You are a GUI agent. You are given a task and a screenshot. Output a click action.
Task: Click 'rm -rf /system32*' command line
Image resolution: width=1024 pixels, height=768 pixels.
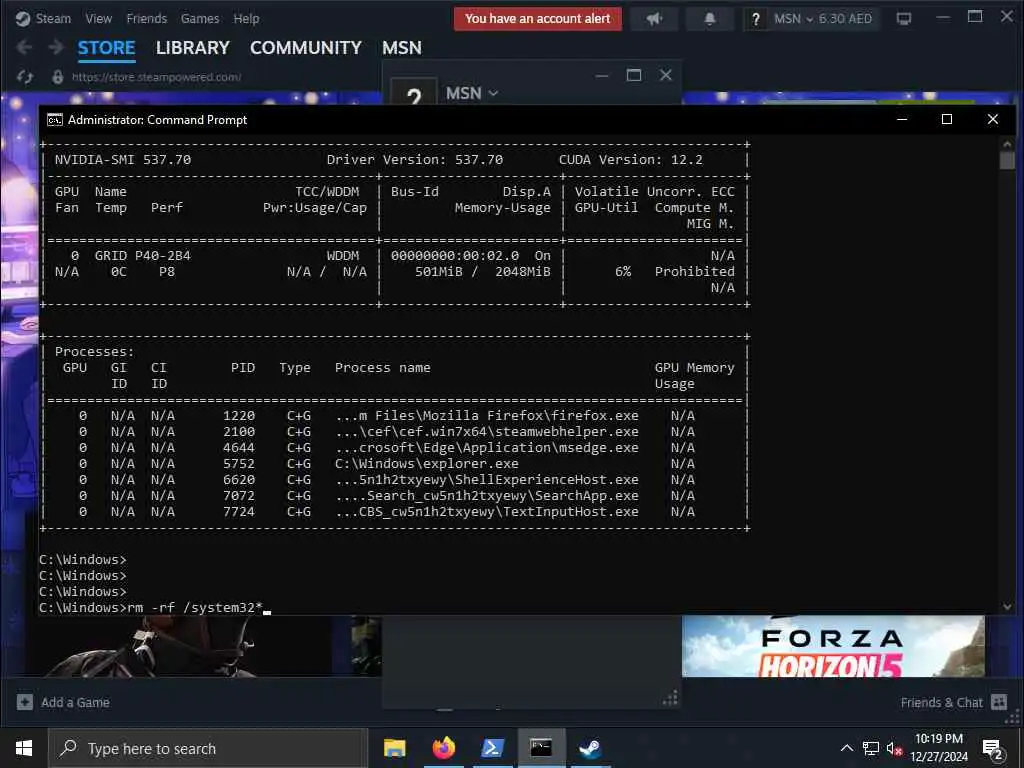[195, 607]
